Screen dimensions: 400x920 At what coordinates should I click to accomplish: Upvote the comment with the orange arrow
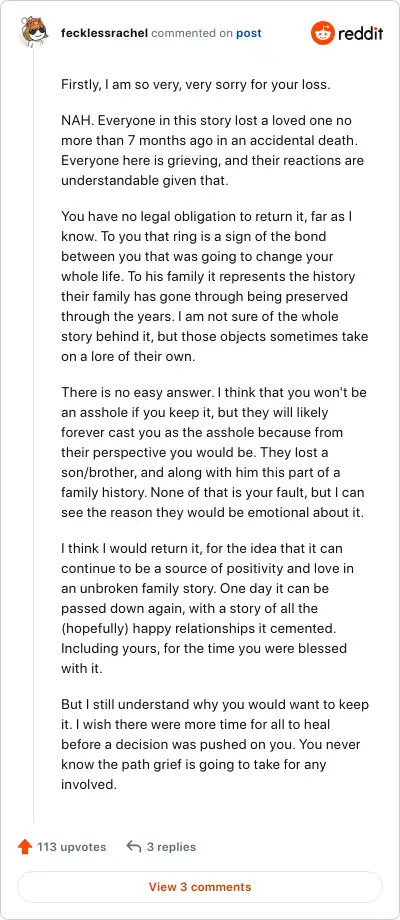pos(25,847)
